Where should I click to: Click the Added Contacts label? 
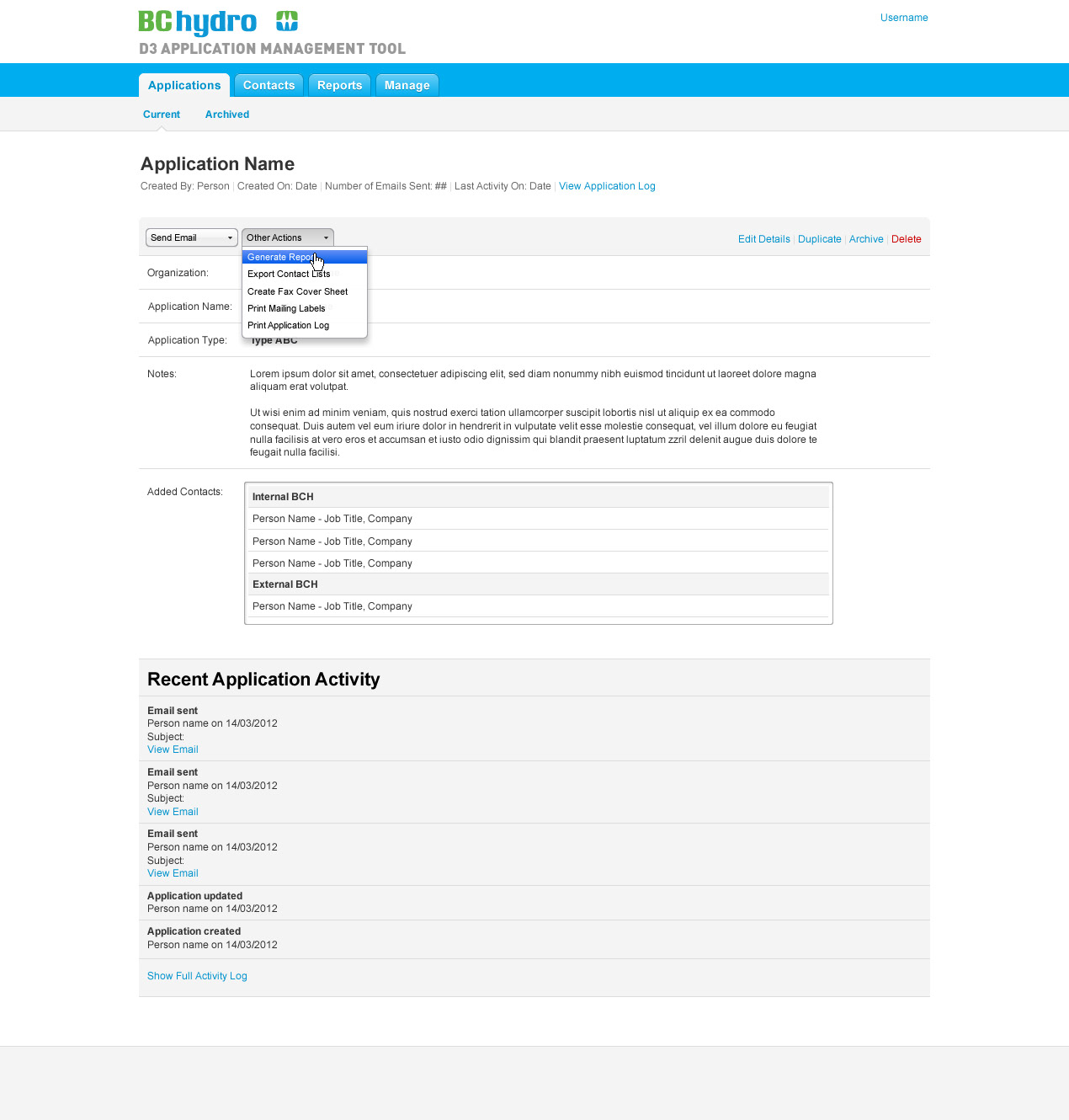pos(185,492)
